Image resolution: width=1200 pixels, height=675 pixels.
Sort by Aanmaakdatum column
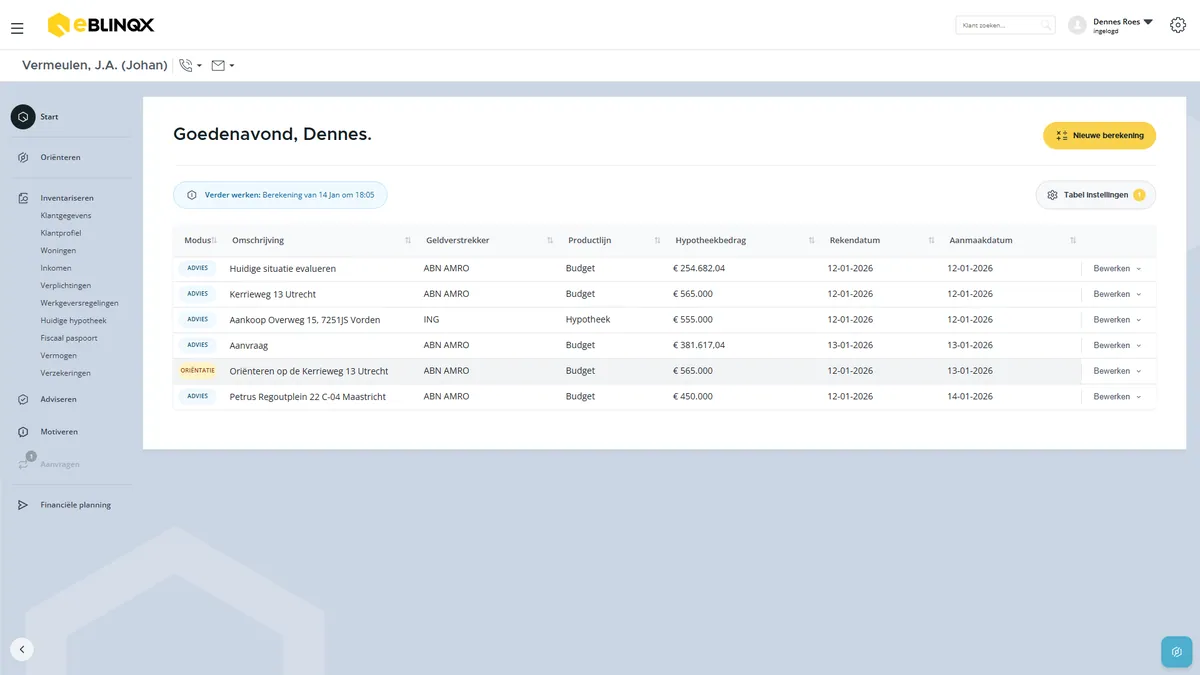1073,241
